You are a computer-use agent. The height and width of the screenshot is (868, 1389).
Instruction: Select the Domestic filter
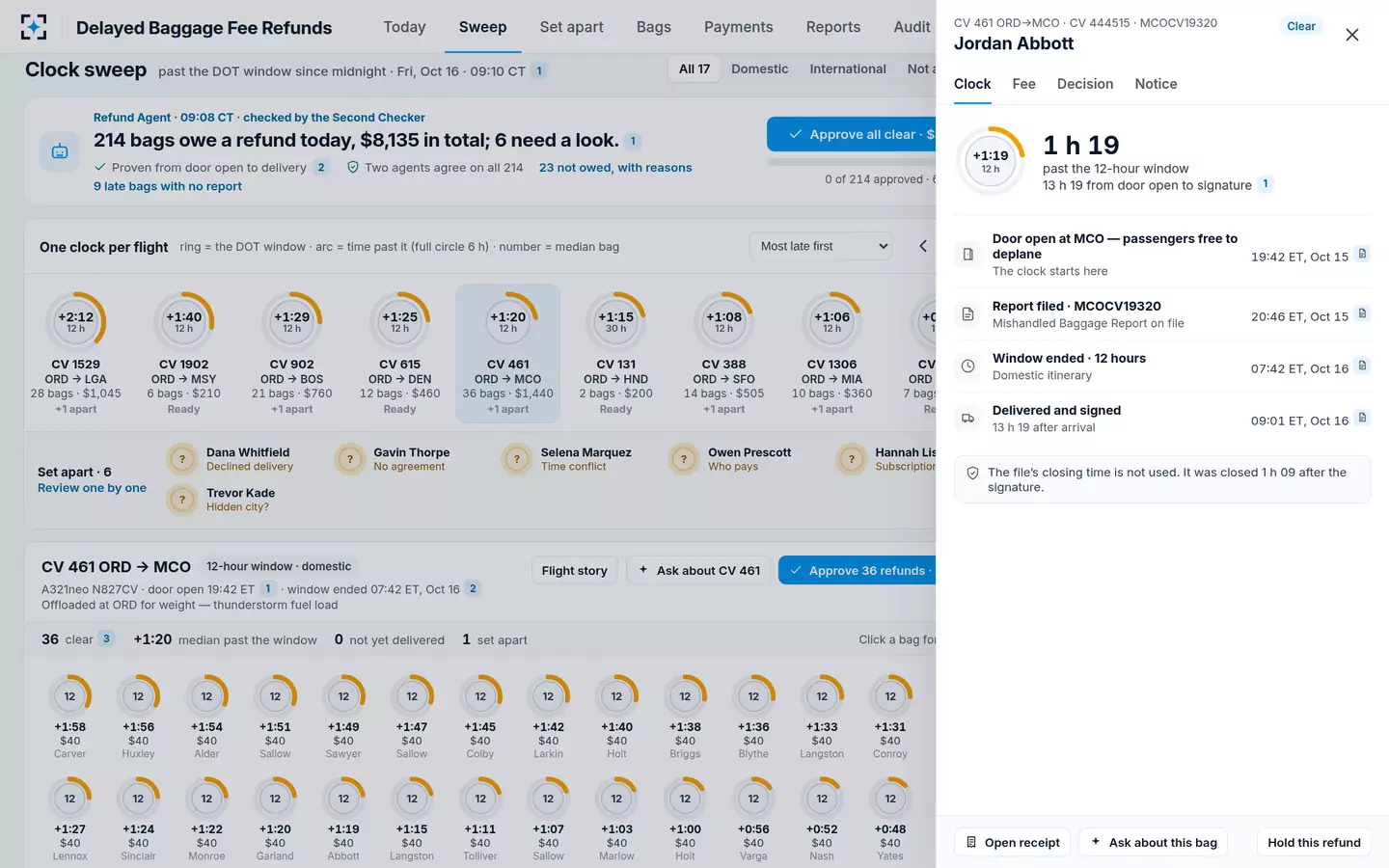(759, 68)
